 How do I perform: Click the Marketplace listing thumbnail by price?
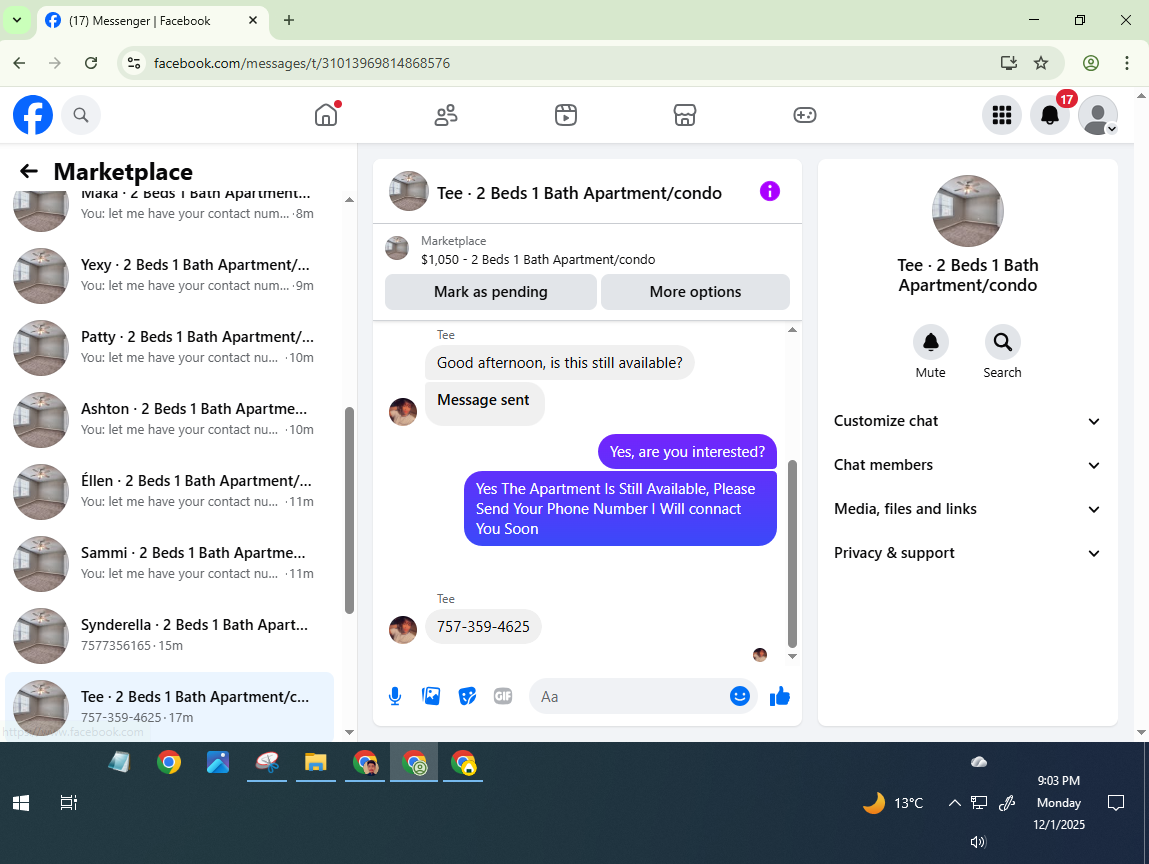pos(397,248)
